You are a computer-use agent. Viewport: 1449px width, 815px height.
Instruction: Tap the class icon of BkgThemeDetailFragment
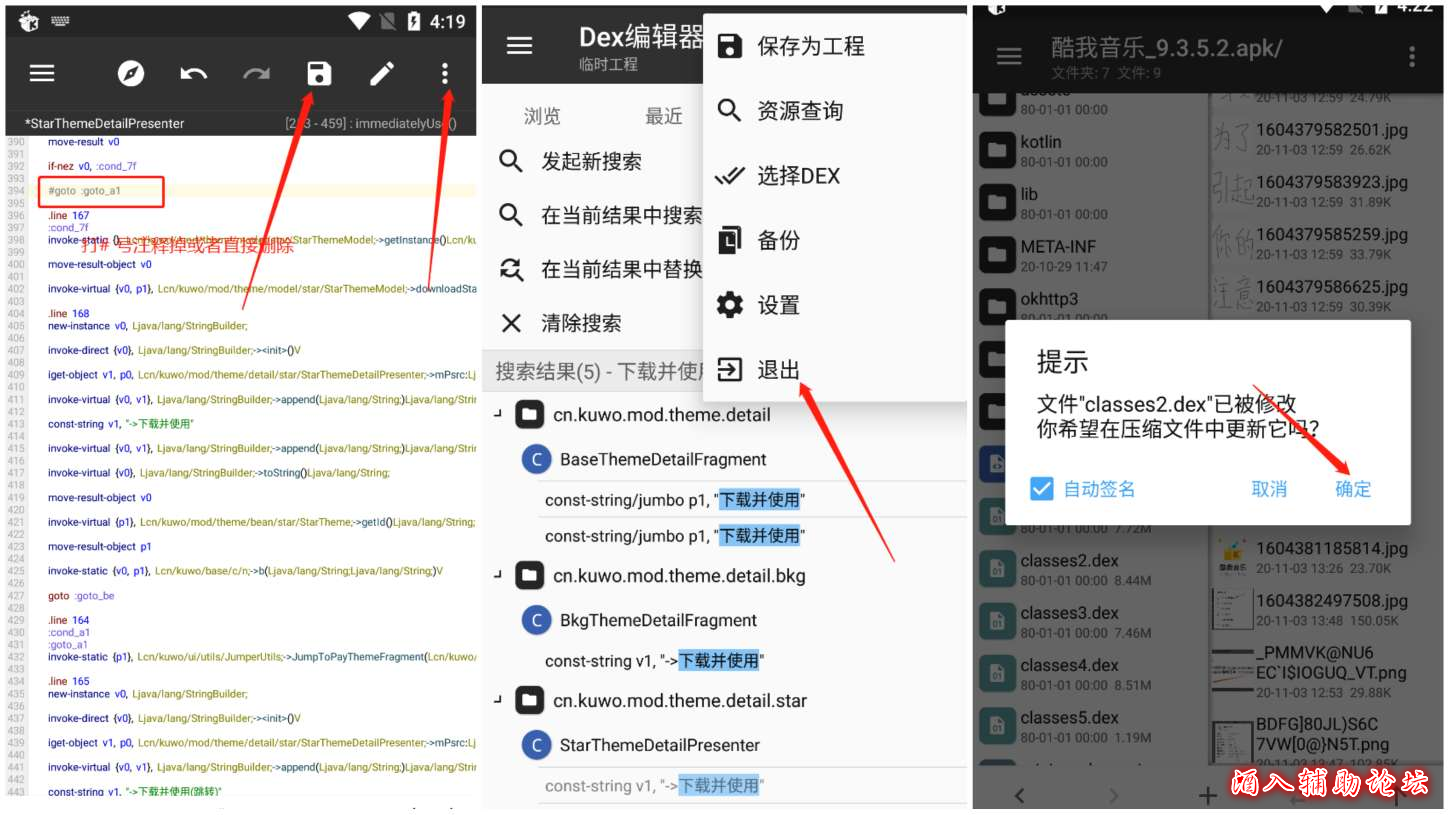(537, 620)
